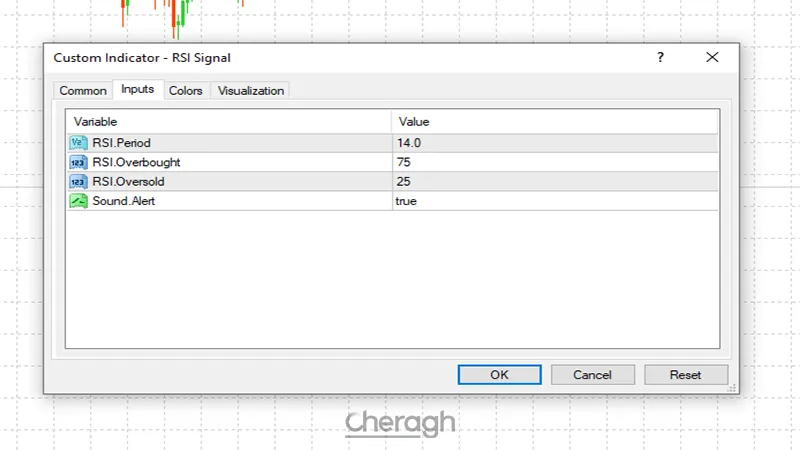Click the RSI.Period variable type icon

pyautogui.click(x=78, y=143)
